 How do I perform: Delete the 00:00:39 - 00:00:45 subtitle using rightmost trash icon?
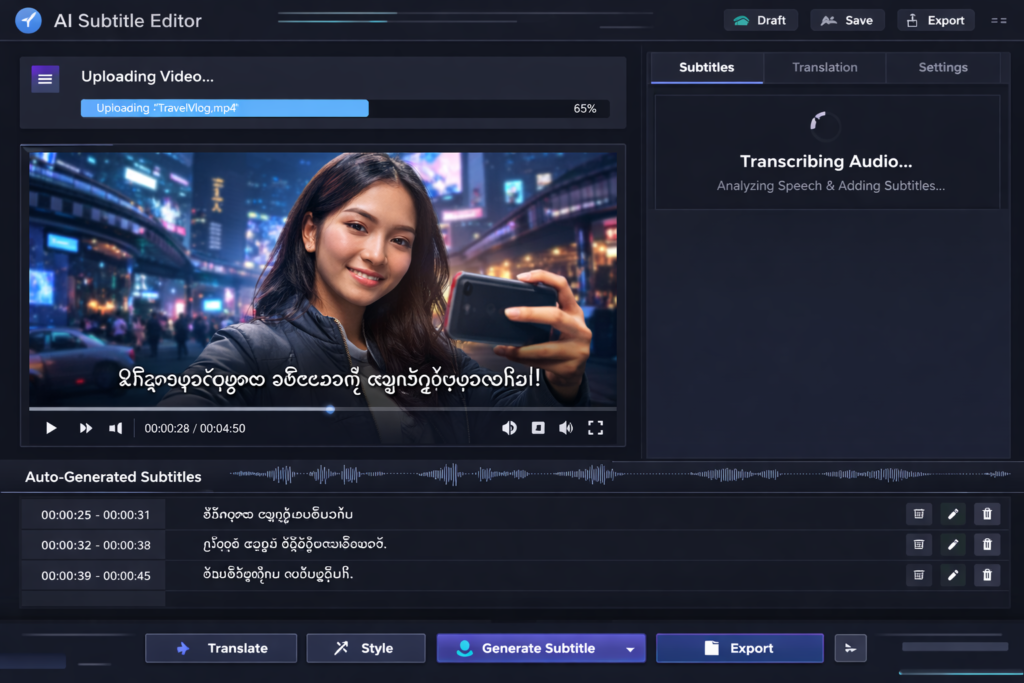[987, 575]
